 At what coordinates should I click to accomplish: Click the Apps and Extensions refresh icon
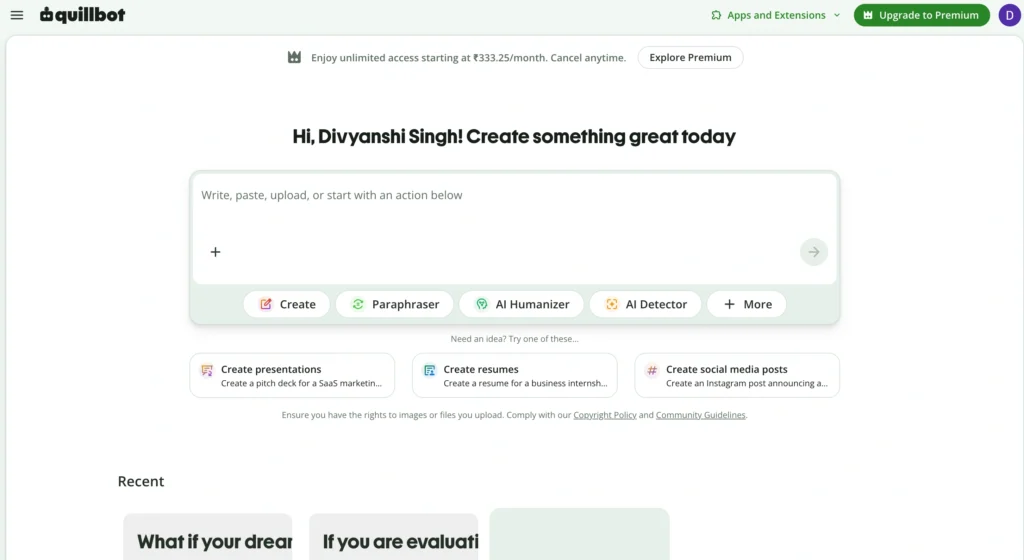[716, 15]
